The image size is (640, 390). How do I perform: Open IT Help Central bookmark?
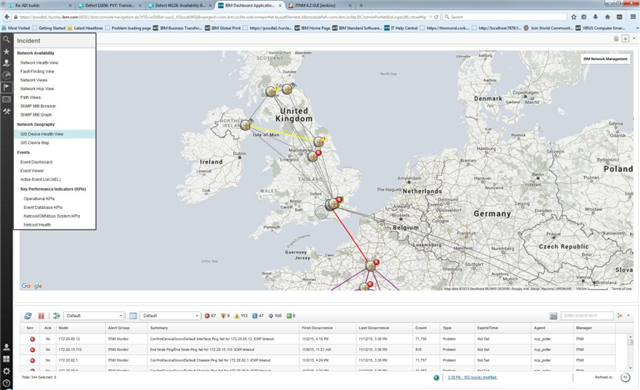401,28
